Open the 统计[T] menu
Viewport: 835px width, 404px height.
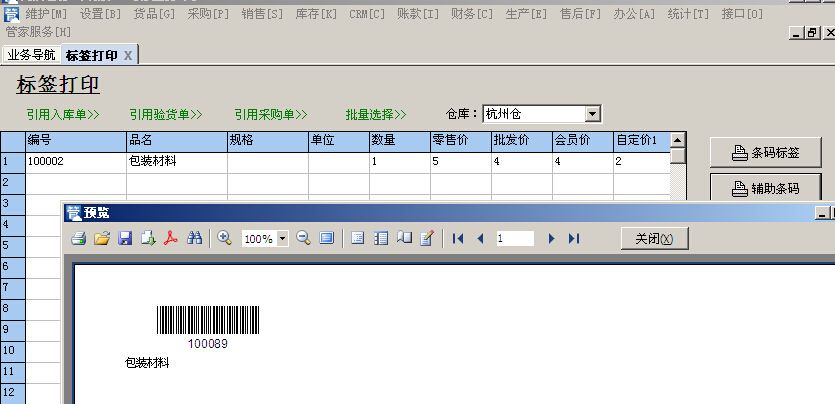[x=688, y=14]
